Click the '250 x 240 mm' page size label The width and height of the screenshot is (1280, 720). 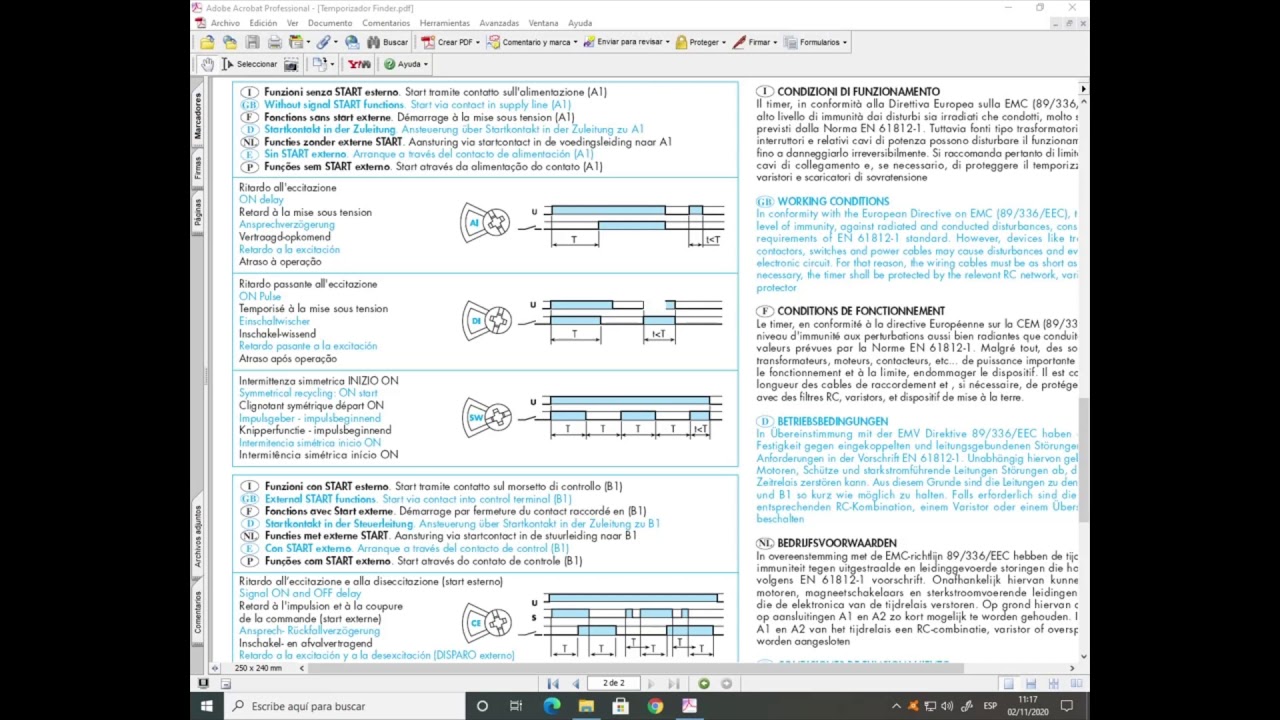[x=258, y=668]
